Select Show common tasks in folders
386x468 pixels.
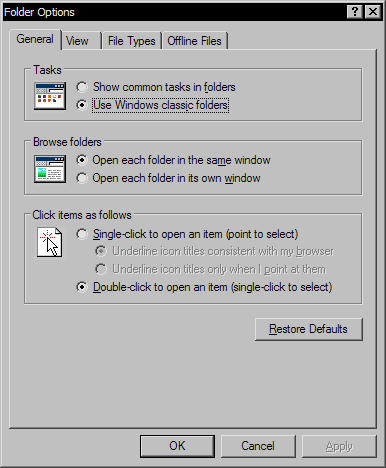click(156, 87)
